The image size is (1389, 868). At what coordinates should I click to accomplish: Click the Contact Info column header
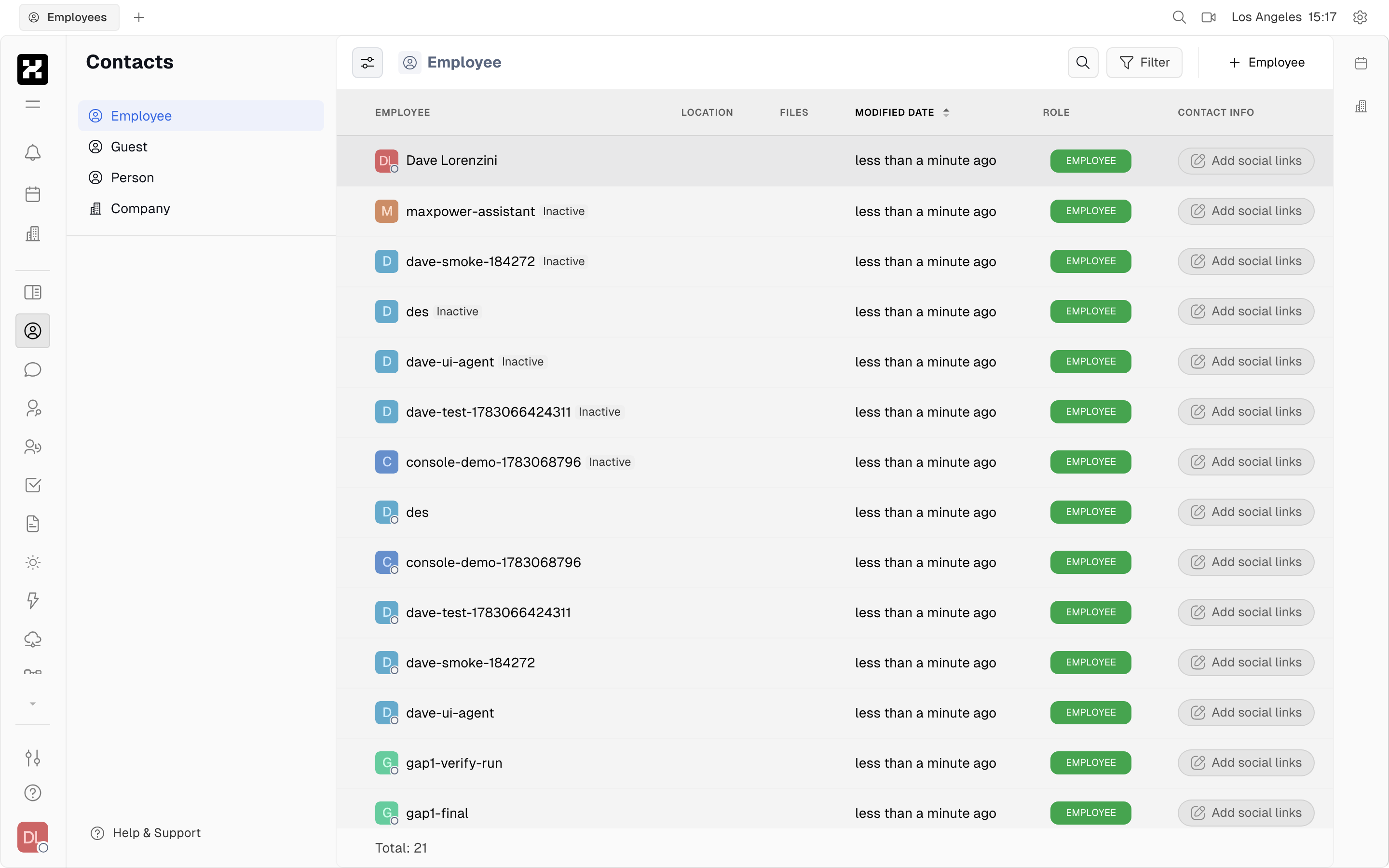[x=1216, y=112]
